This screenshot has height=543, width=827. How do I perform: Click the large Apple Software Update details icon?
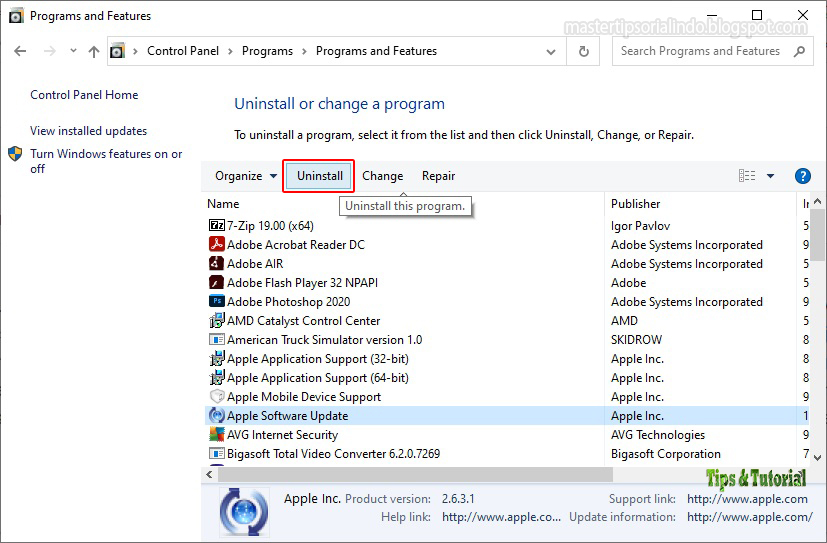[244, 511]
